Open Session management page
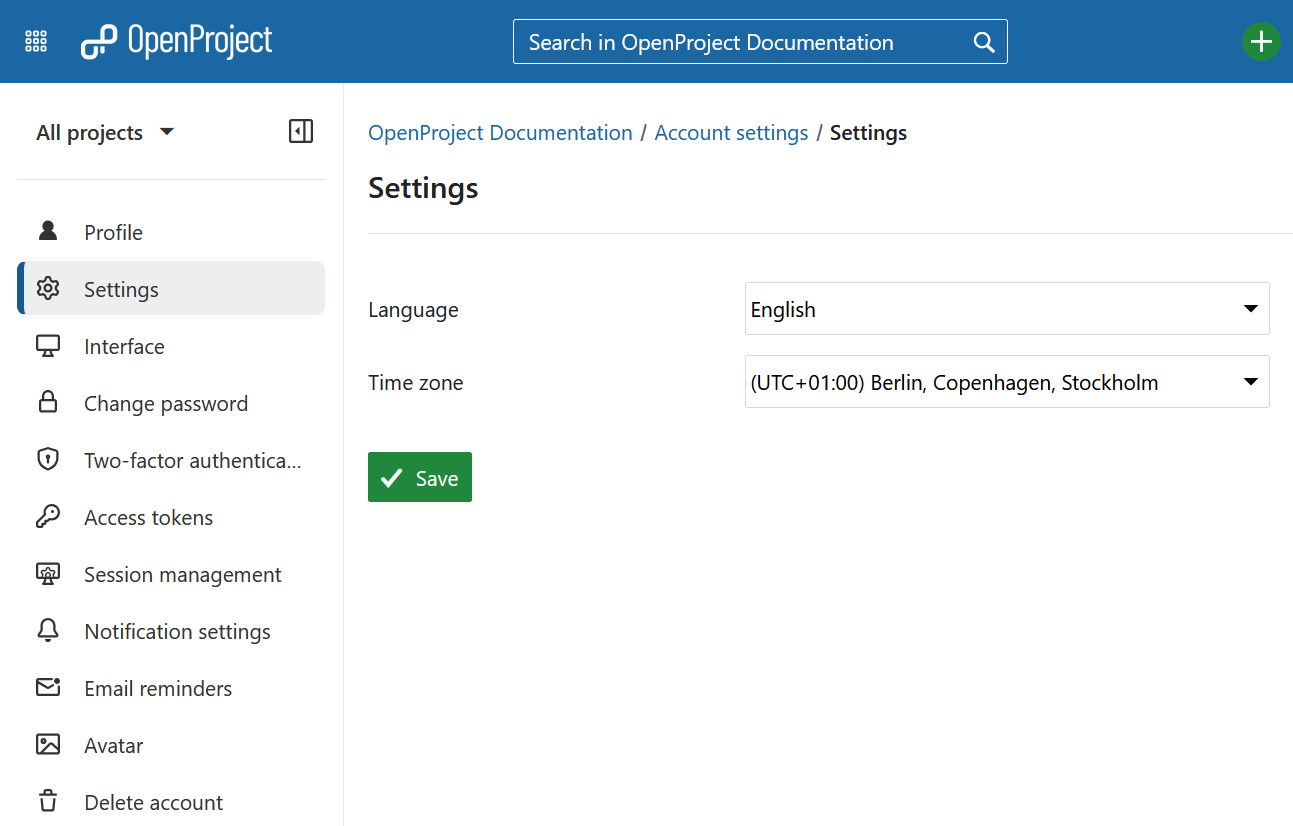 (x=171, y=574)
